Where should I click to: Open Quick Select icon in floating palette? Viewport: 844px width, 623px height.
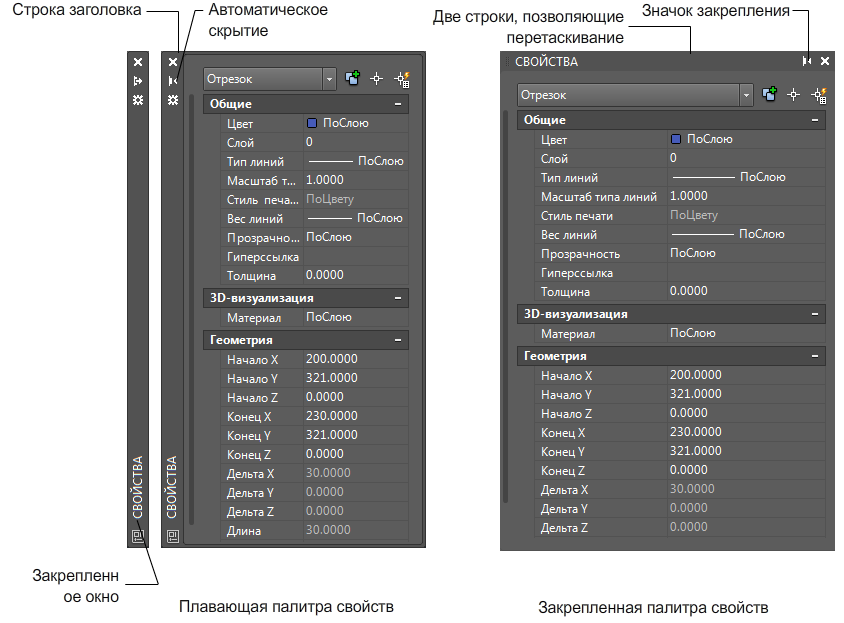coord(402,79)
